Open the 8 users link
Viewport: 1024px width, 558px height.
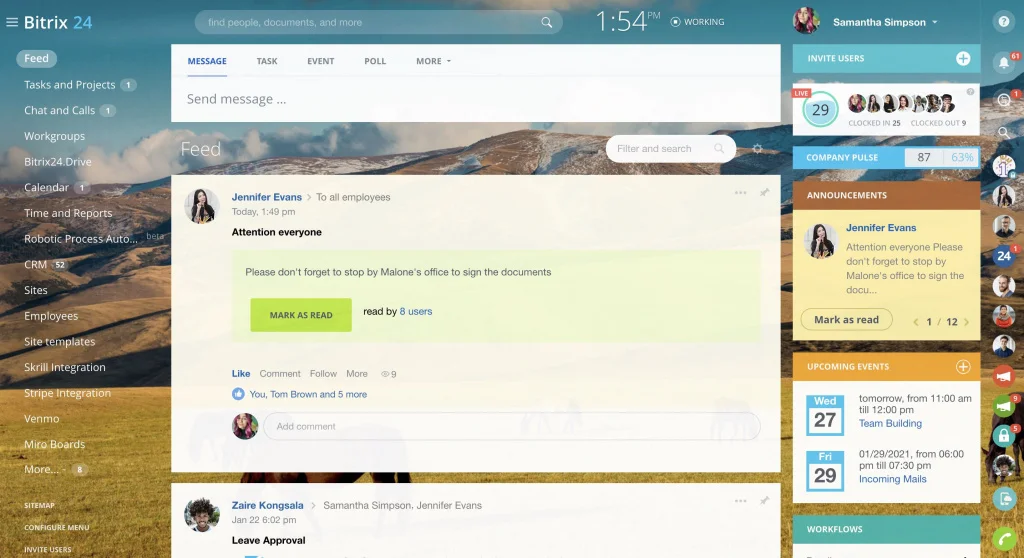click(x=416, y=312)
